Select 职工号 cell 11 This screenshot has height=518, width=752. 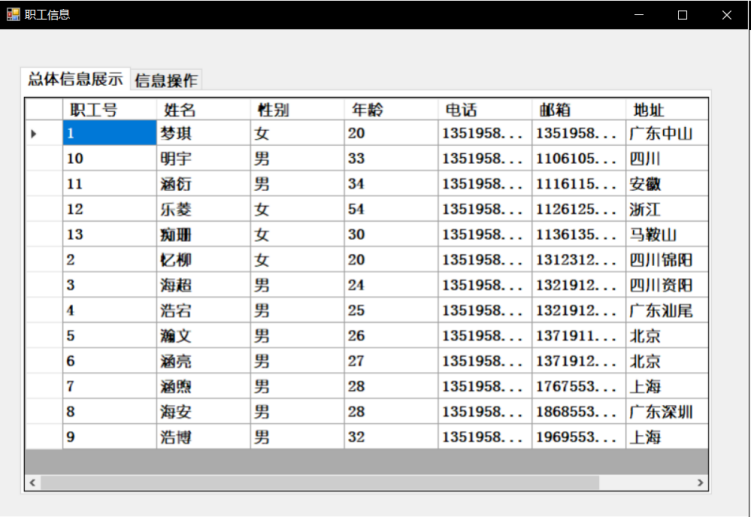pyautogui.click(x=109, y=184)
